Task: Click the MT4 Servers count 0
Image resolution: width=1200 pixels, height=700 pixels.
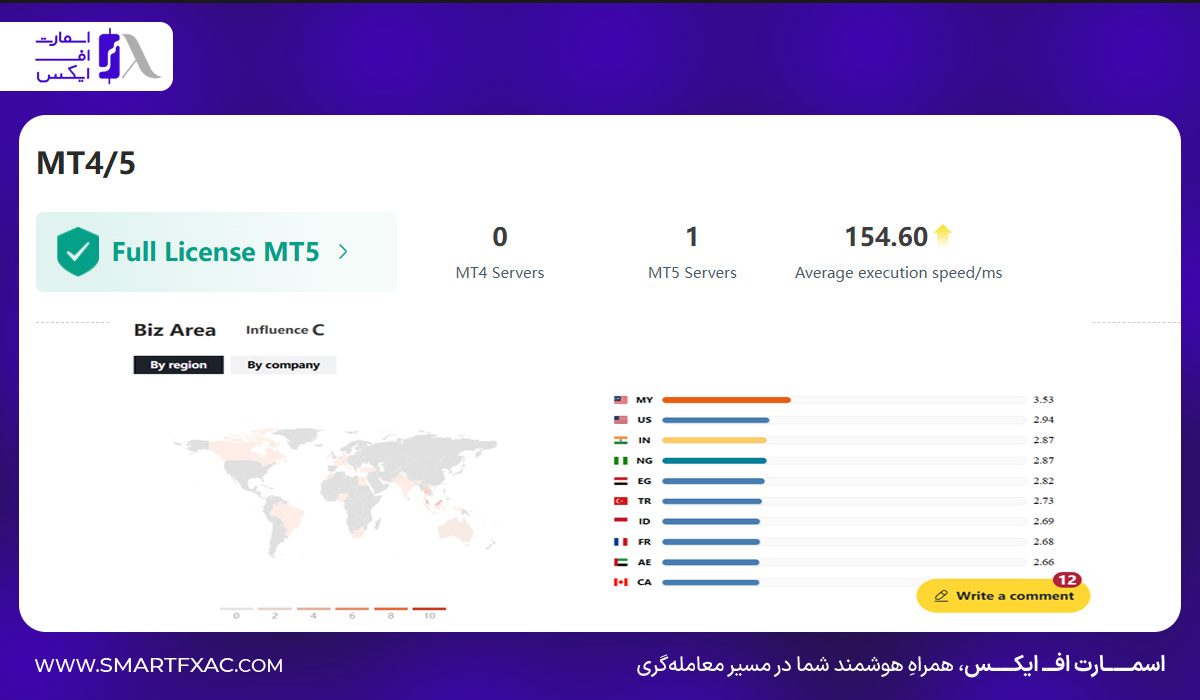Action: [500, 237]
